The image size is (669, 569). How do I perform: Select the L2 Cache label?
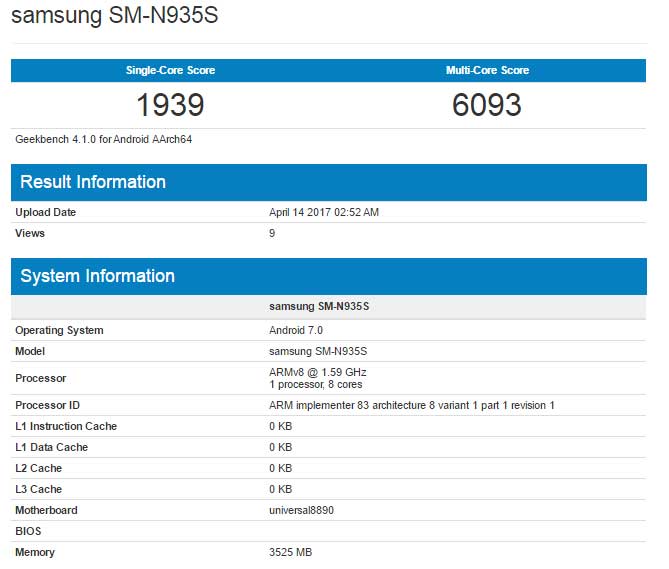point(38,468)
